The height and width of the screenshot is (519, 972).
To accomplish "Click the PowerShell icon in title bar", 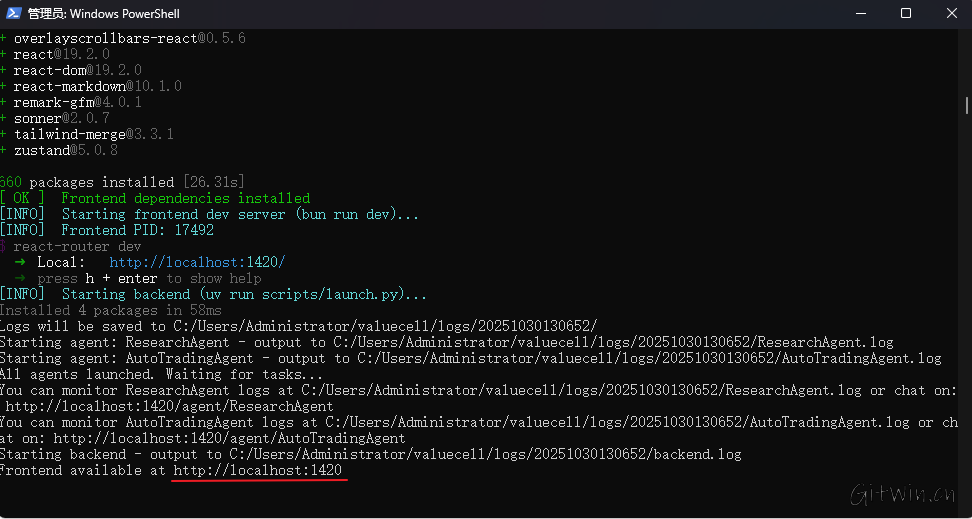I will [x=14, y=13].
